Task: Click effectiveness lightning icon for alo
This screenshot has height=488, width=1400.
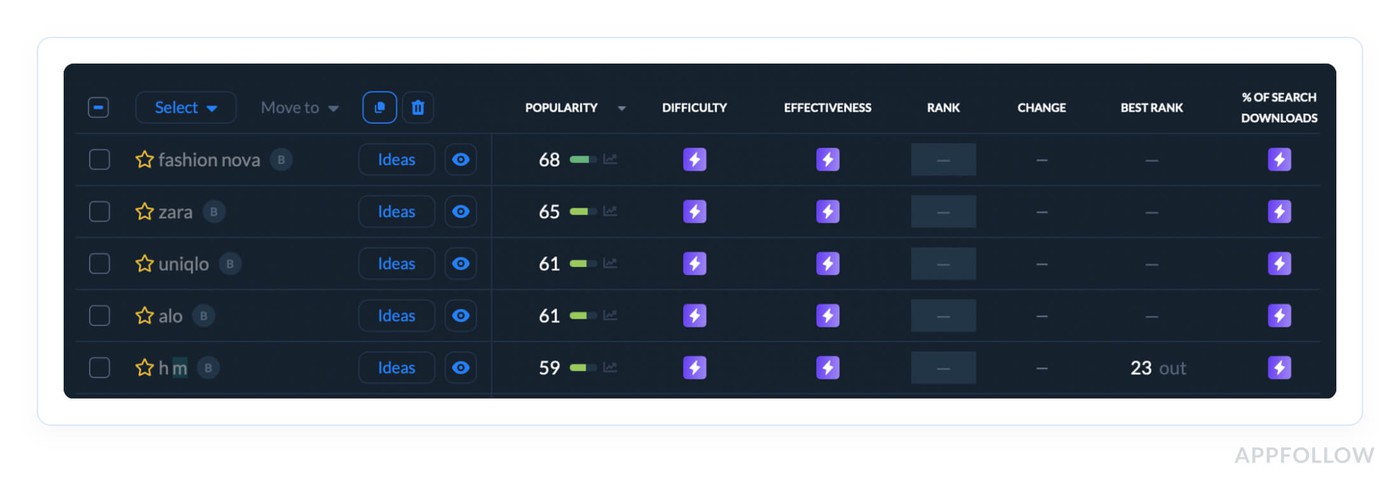Action: (x=827, y=316)
